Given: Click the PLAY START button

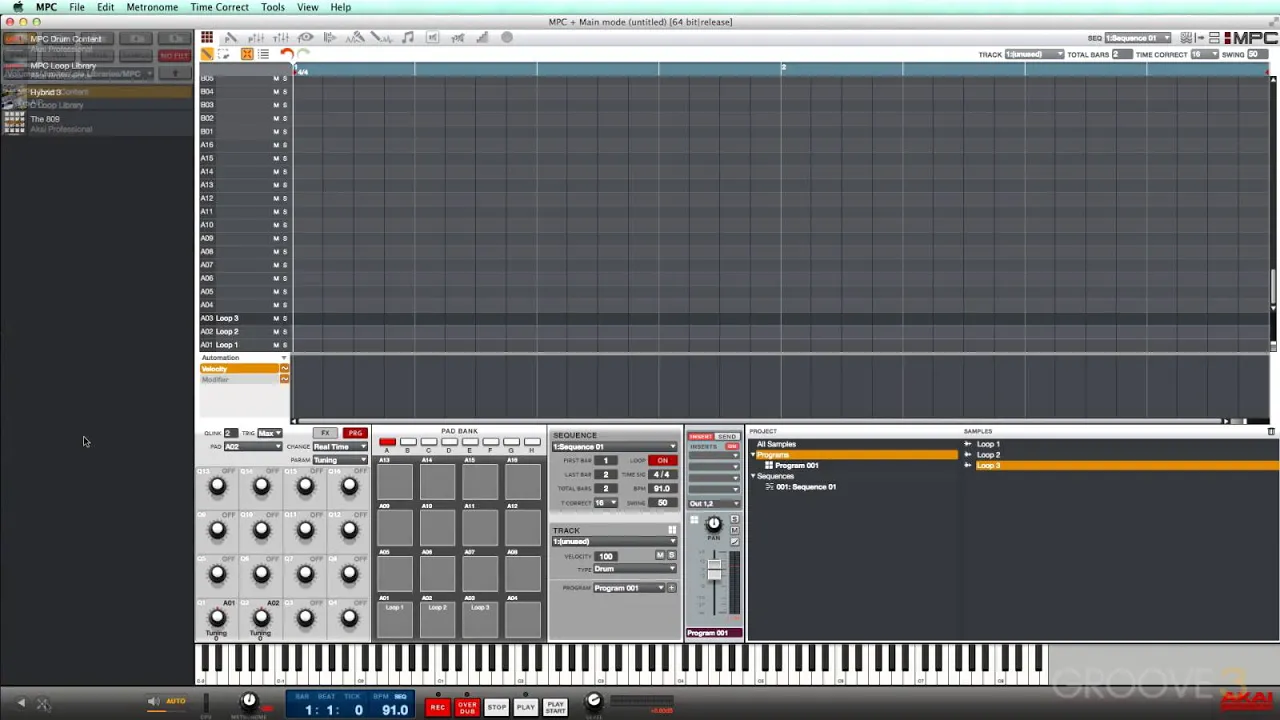Looking at the screenshot, I should click(x=555, y=707).
